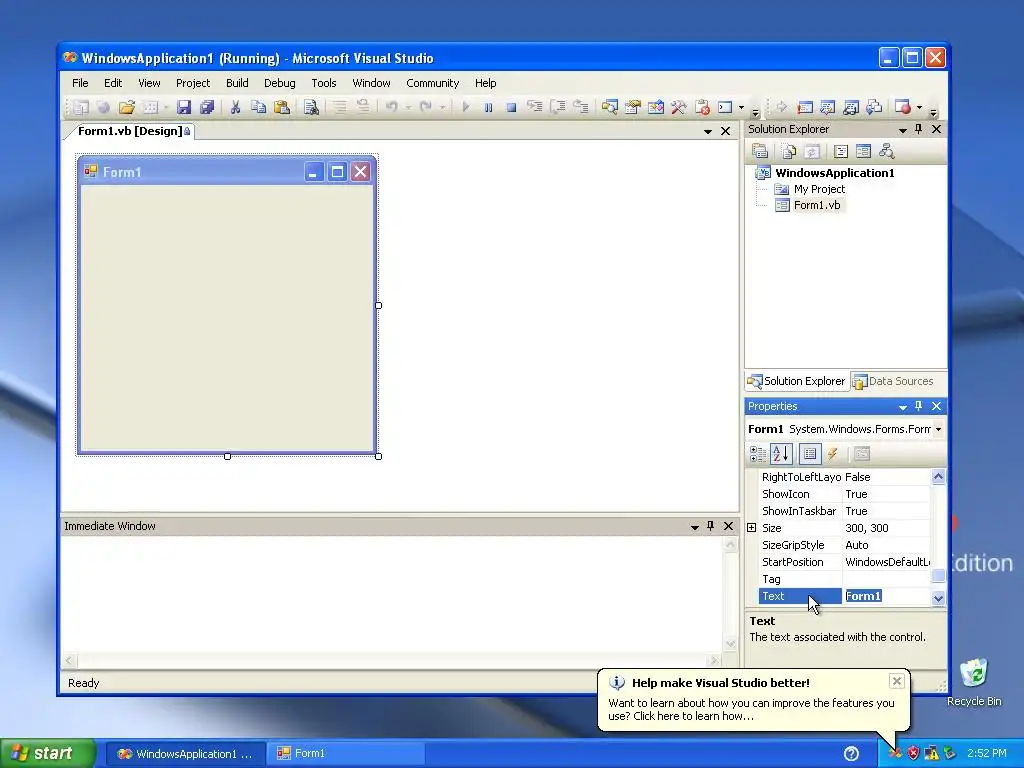Open dropdown beside Breakpoints toolbar icon
This screenshot has width=1024, height=768.
[x=920, y=107]
